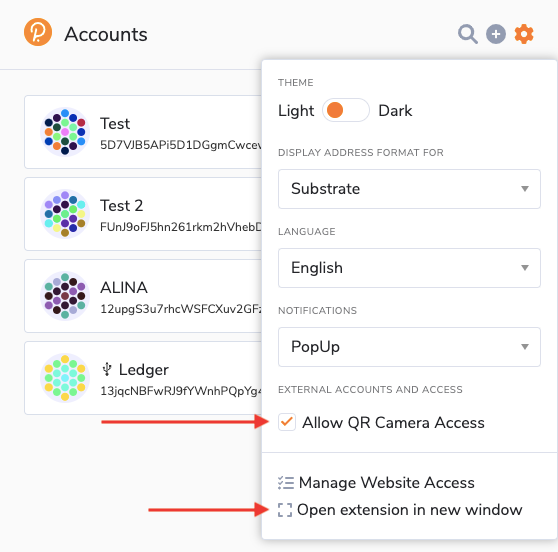The height and width of the screenshot is (552, 558).
Task: Open the account search magnifier
Action: [x=468, y=34]
